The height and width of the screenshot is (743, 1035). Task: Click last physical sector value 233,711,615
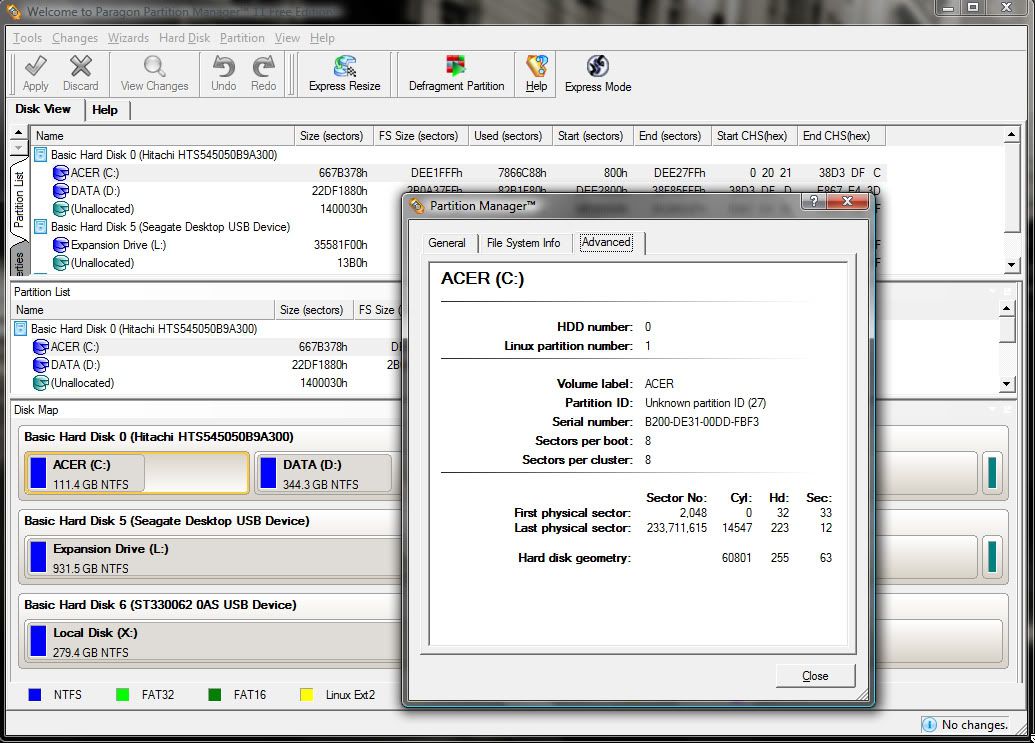pyautogui.click(x=677, y=528)
